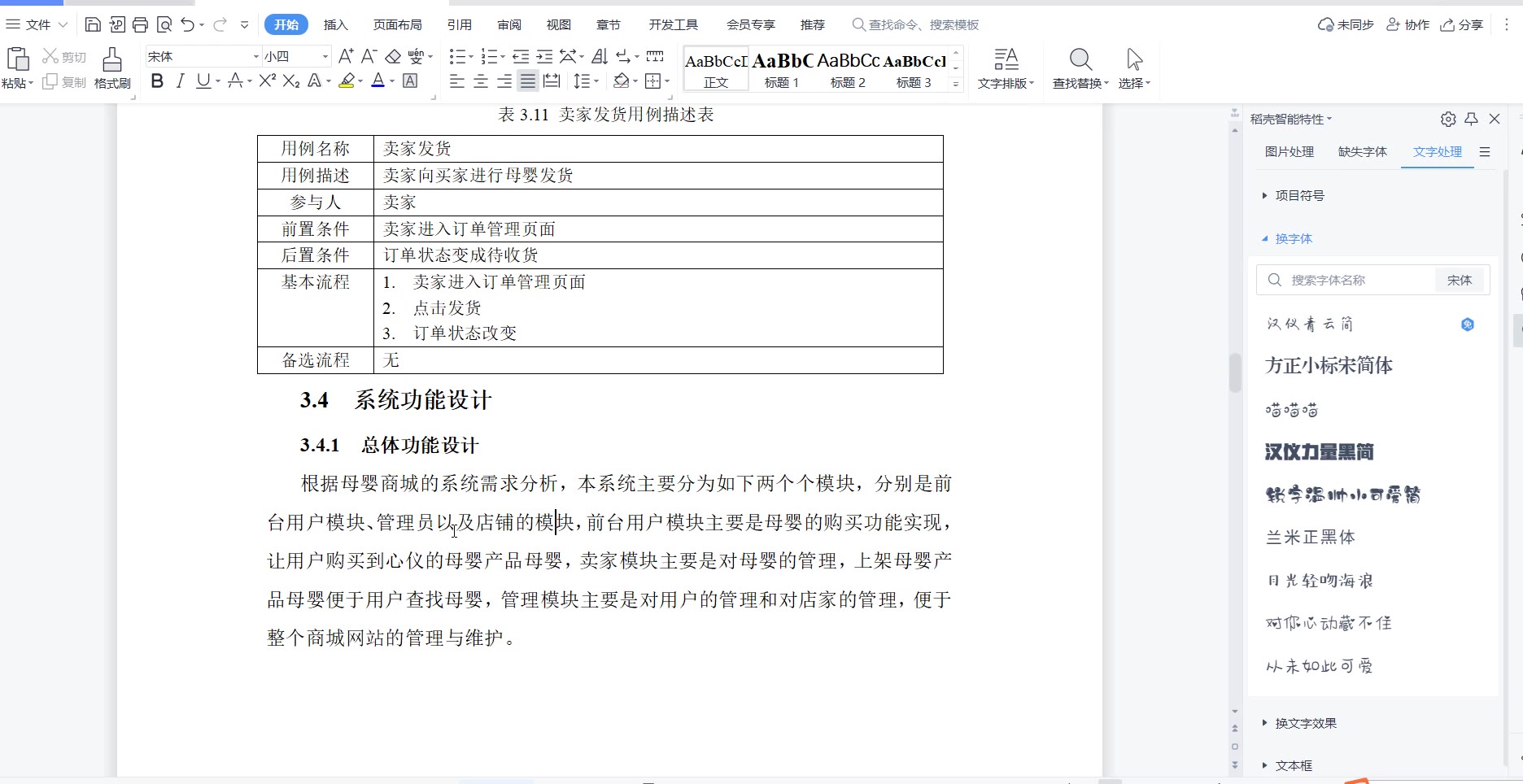Click the numbered list icon
Screen dimensions: 1523x784
pos(489,56)
